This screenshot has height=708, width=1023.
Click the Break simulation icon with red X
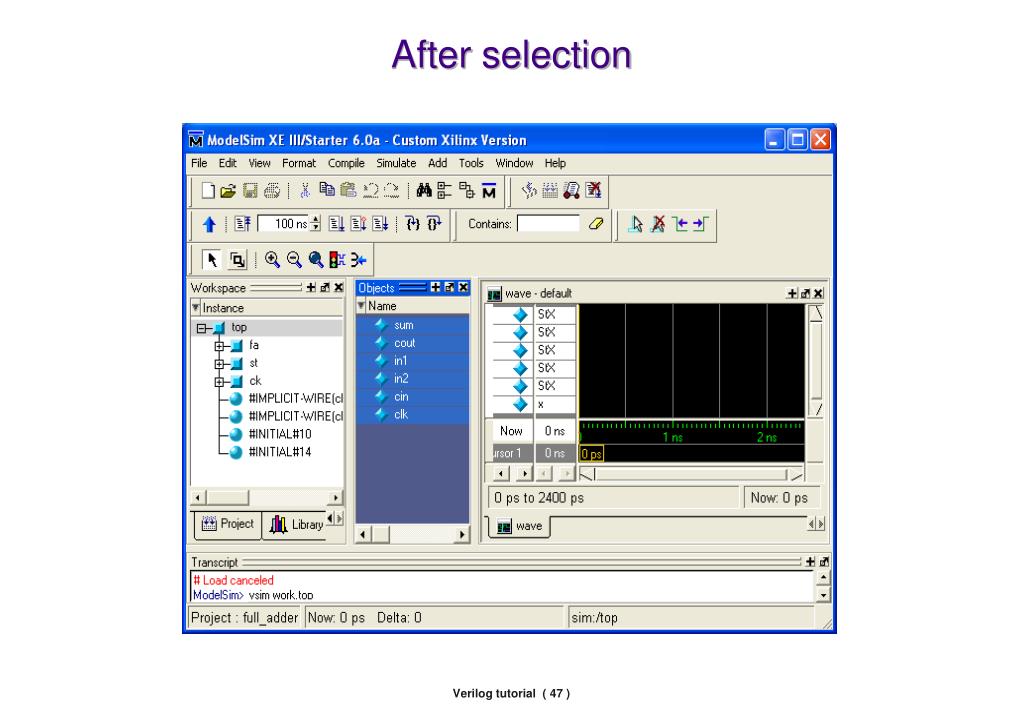pos(594,190)
